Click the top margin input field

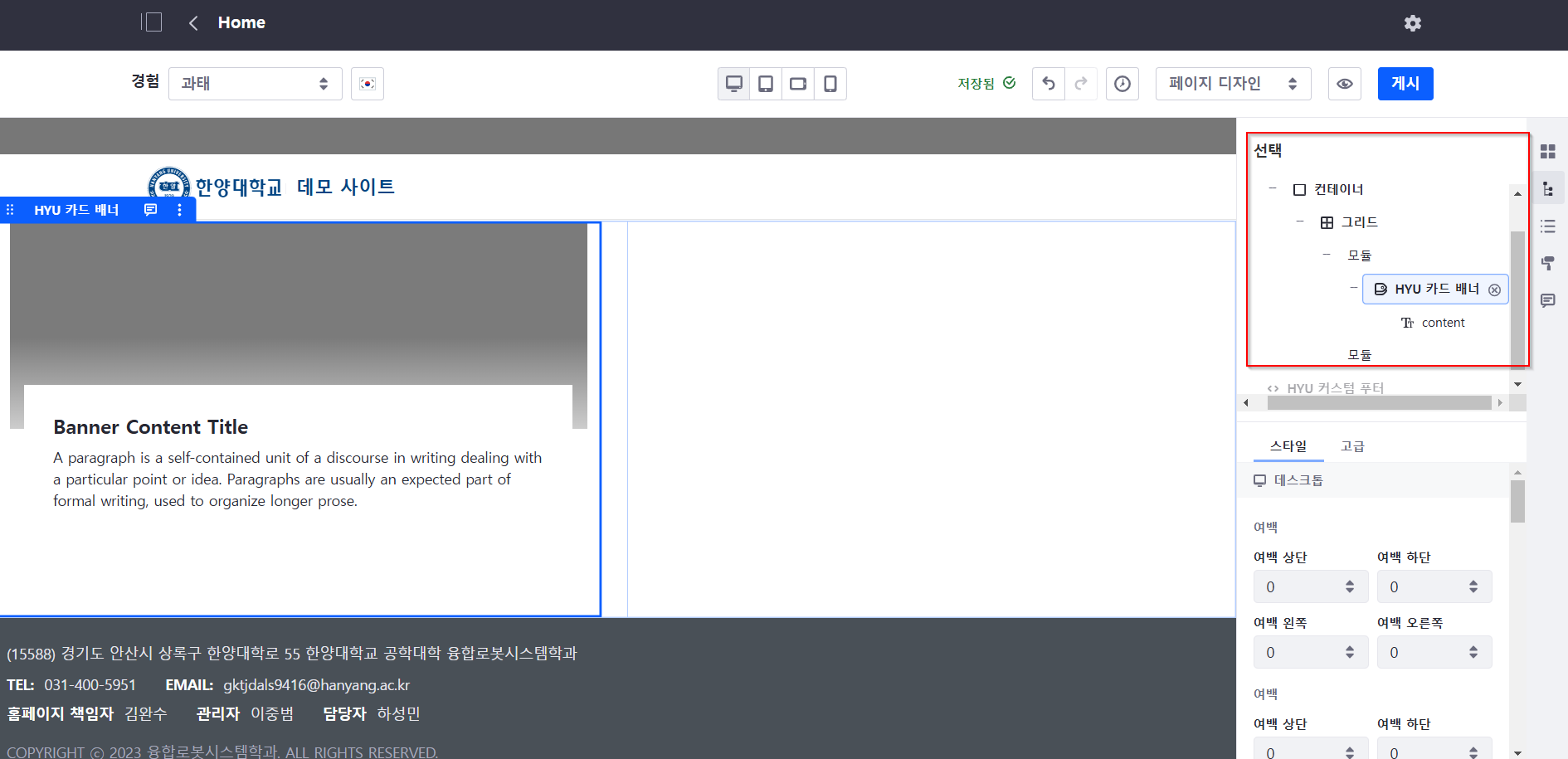point(1298,587)
